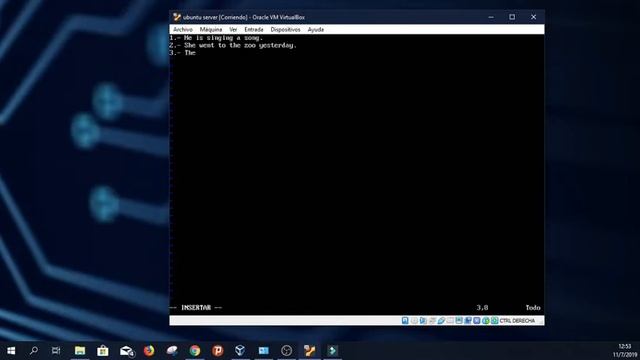This screenshot has width=640, height=360.
Task: Click the mouse integration status icon
Action: [486, 321]
